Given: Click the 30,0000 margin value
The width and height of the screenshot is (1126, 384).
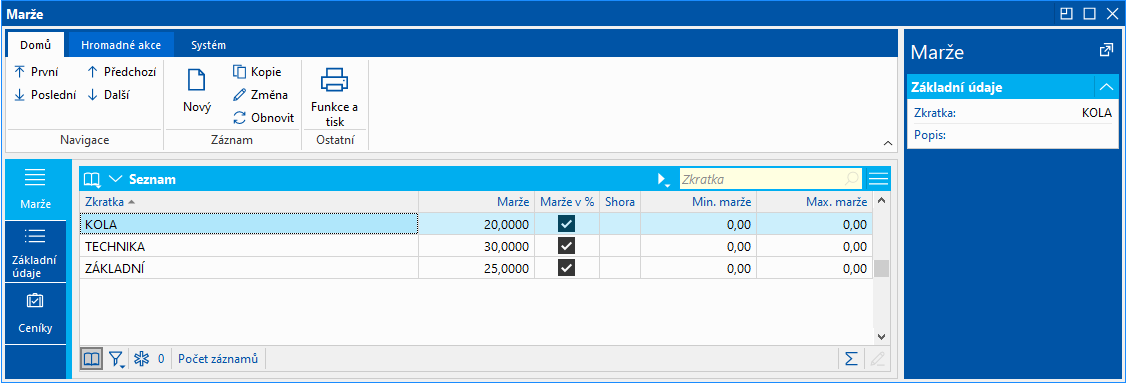Looking at the screenshot, I should (x=506, y=247).
